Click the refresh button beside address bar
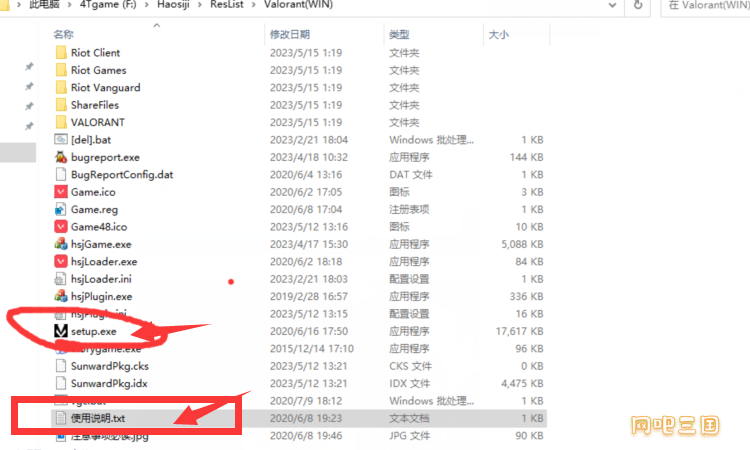Viewport: 750px width, 450px height. 638,5
